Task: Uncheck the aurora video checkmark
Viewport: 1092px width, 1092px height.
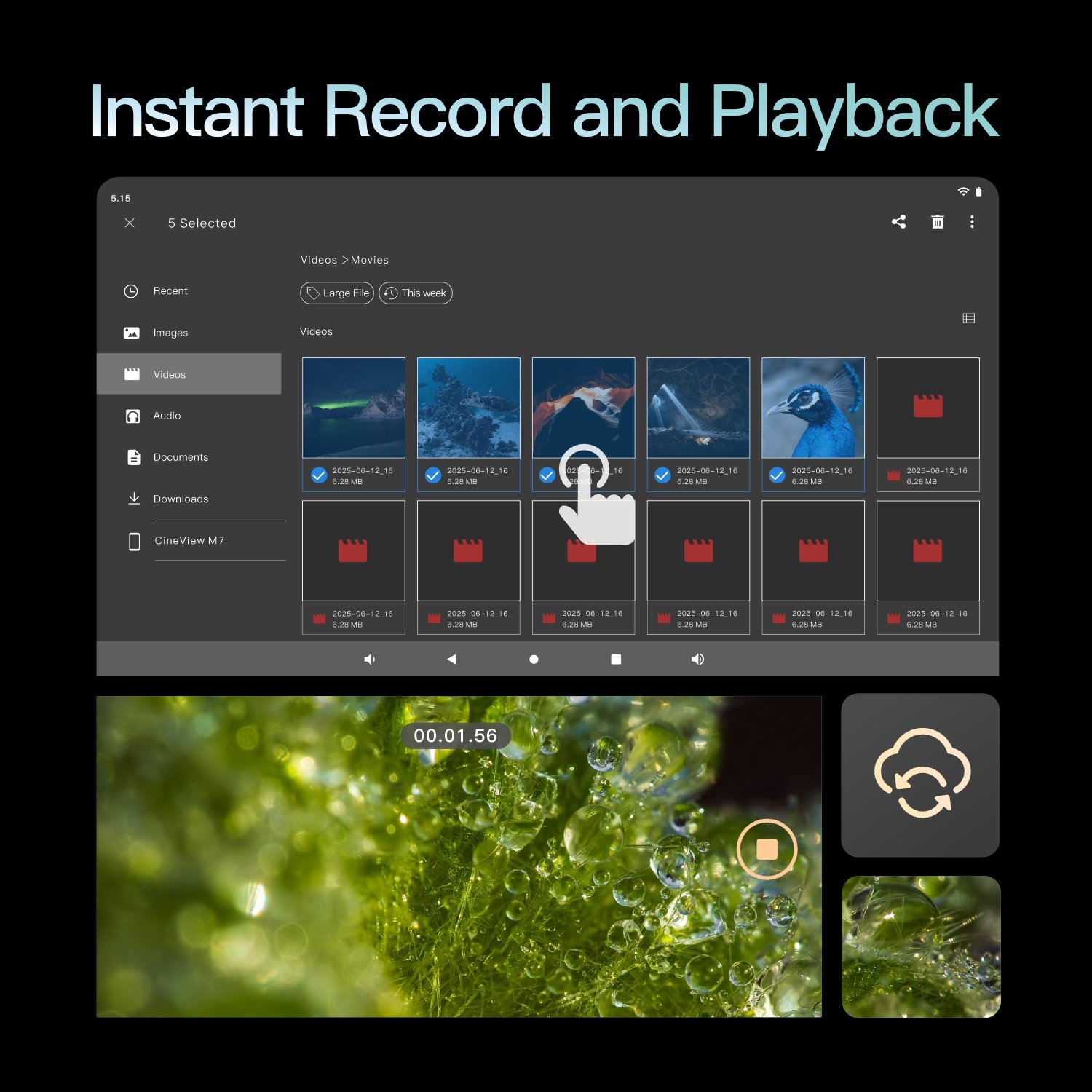Action: click(319, 475)
